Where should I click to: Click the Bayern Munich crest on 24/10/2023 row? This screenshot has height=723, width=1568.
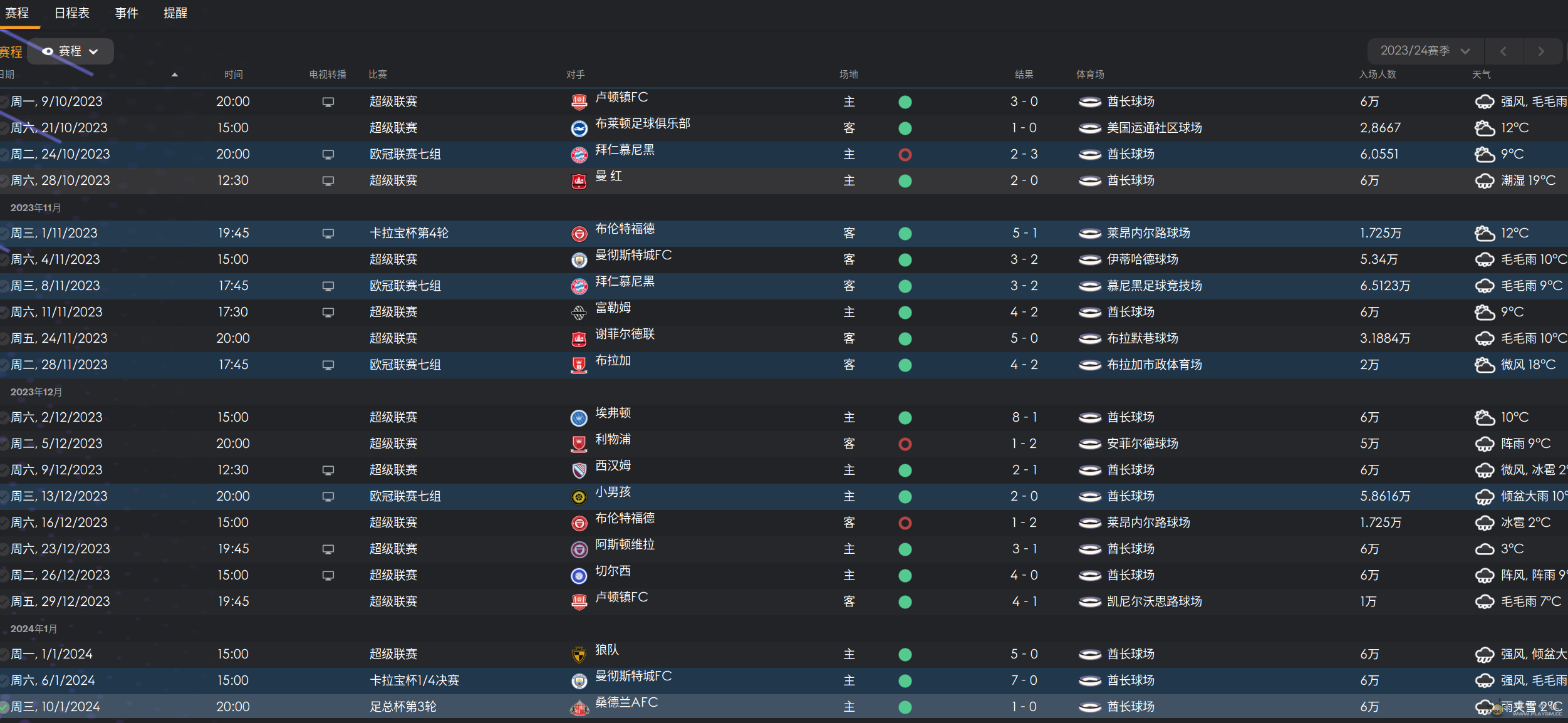pos(579,155)
